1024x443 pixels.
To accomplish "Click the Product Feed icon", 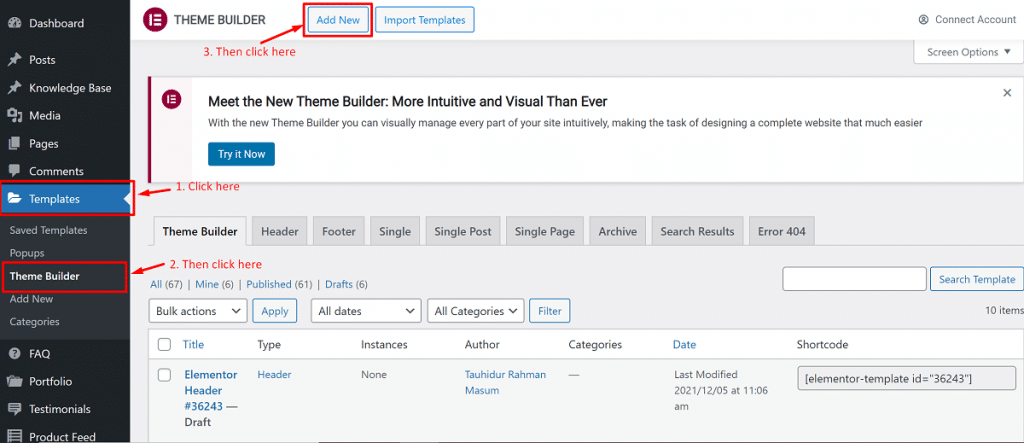I will [x=14, y=436].
